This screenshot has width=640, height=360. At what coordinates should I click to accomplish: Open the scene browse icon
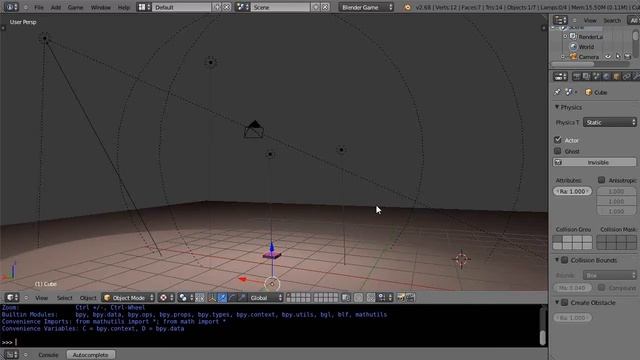click(x=242, y=7)
